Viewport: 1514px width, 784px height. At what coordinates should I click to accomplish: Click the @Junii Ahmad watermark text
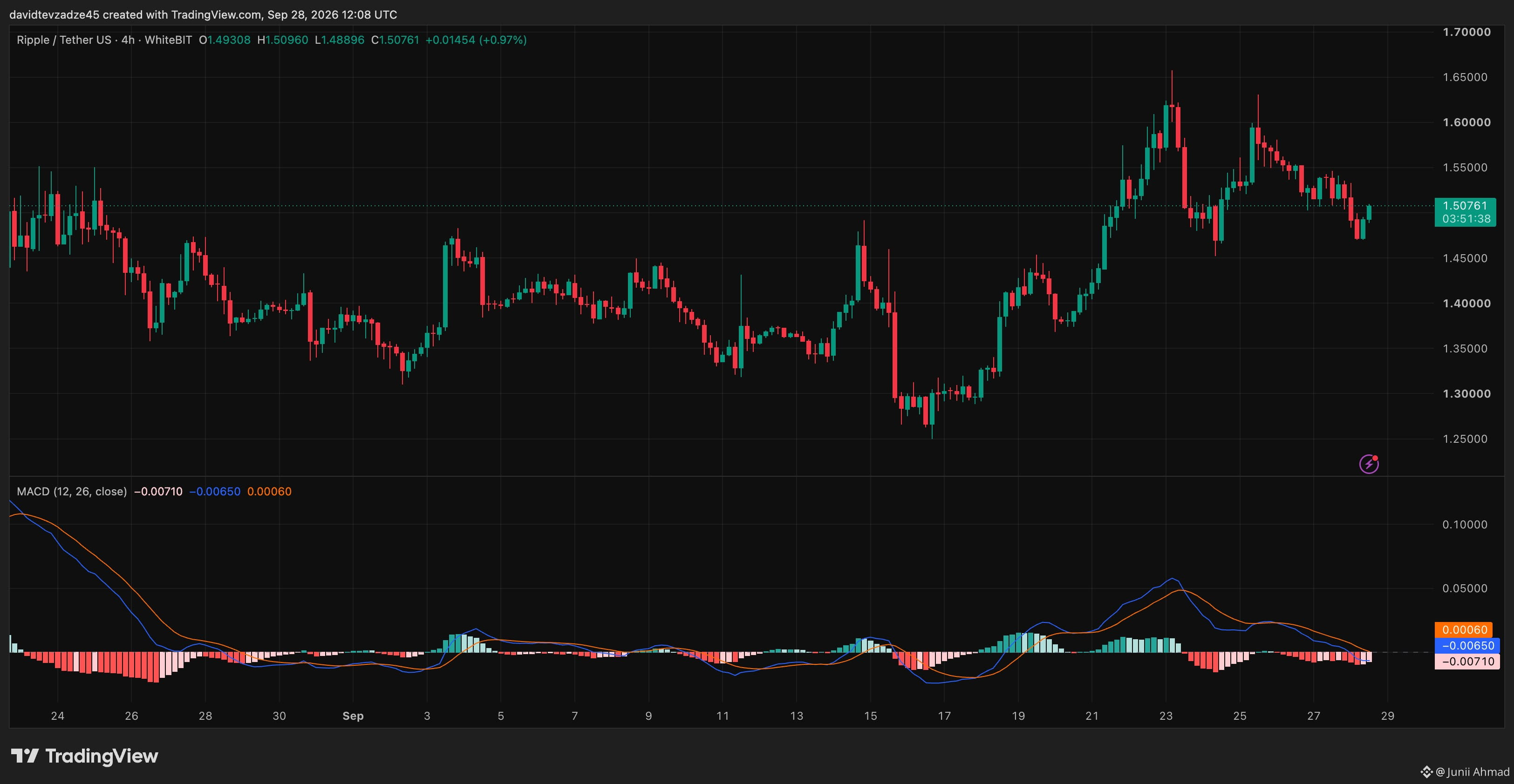click(x=1472, y=772)
